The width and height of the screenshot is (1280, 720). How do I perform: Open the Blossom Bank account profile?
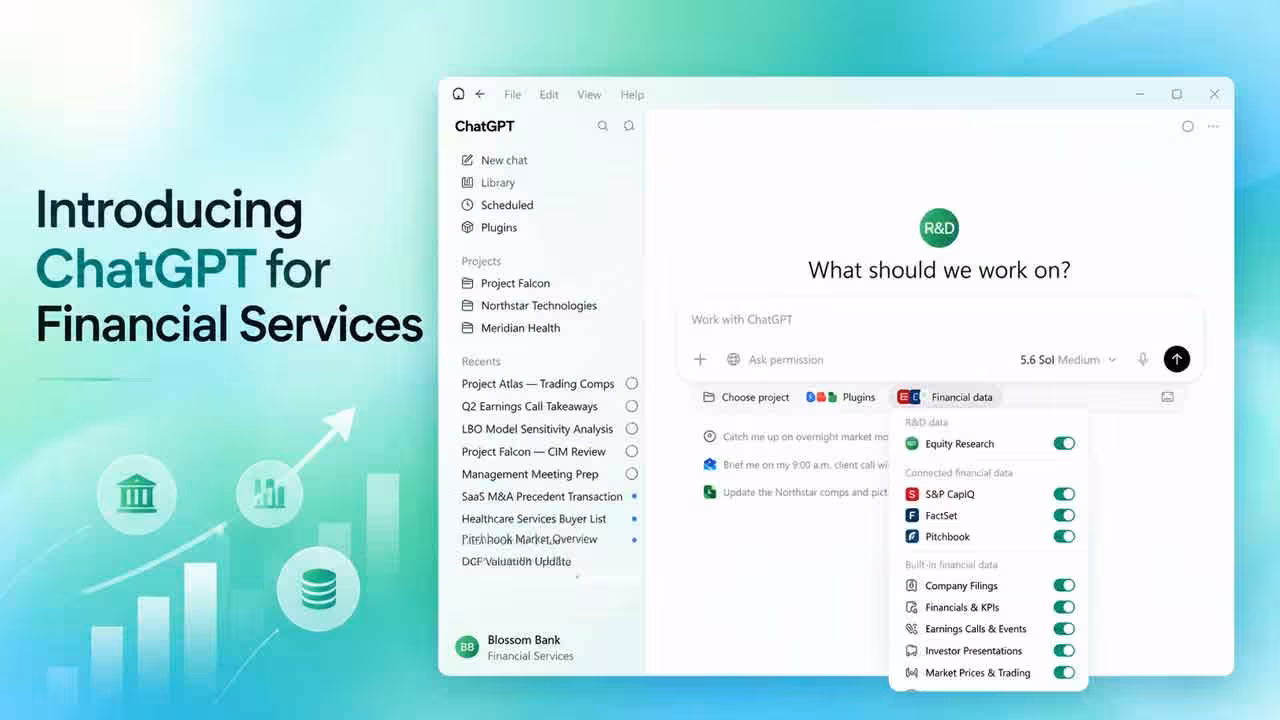(x=516, y=647)
